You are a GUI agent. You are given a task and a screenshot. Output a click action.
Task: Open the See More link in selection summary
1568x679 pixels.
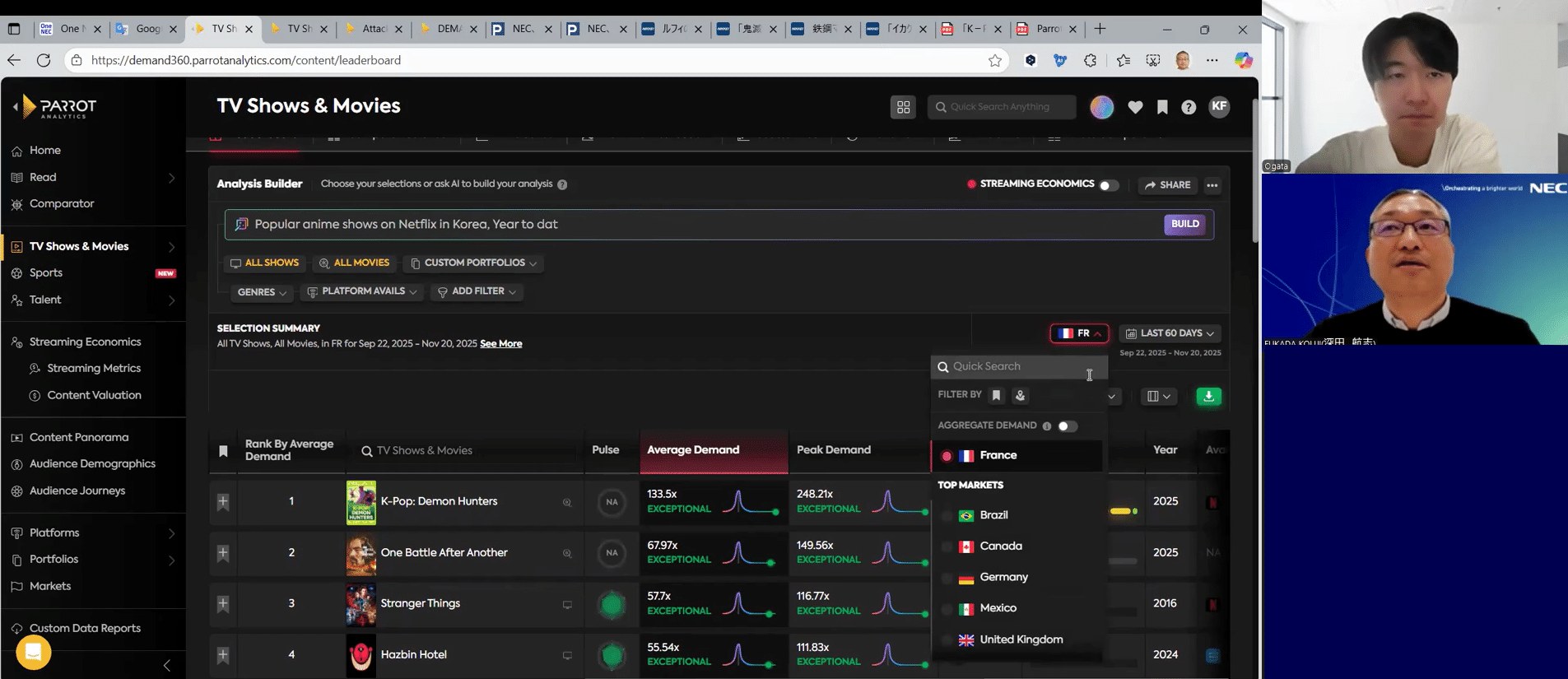click(x=501, y=344)
